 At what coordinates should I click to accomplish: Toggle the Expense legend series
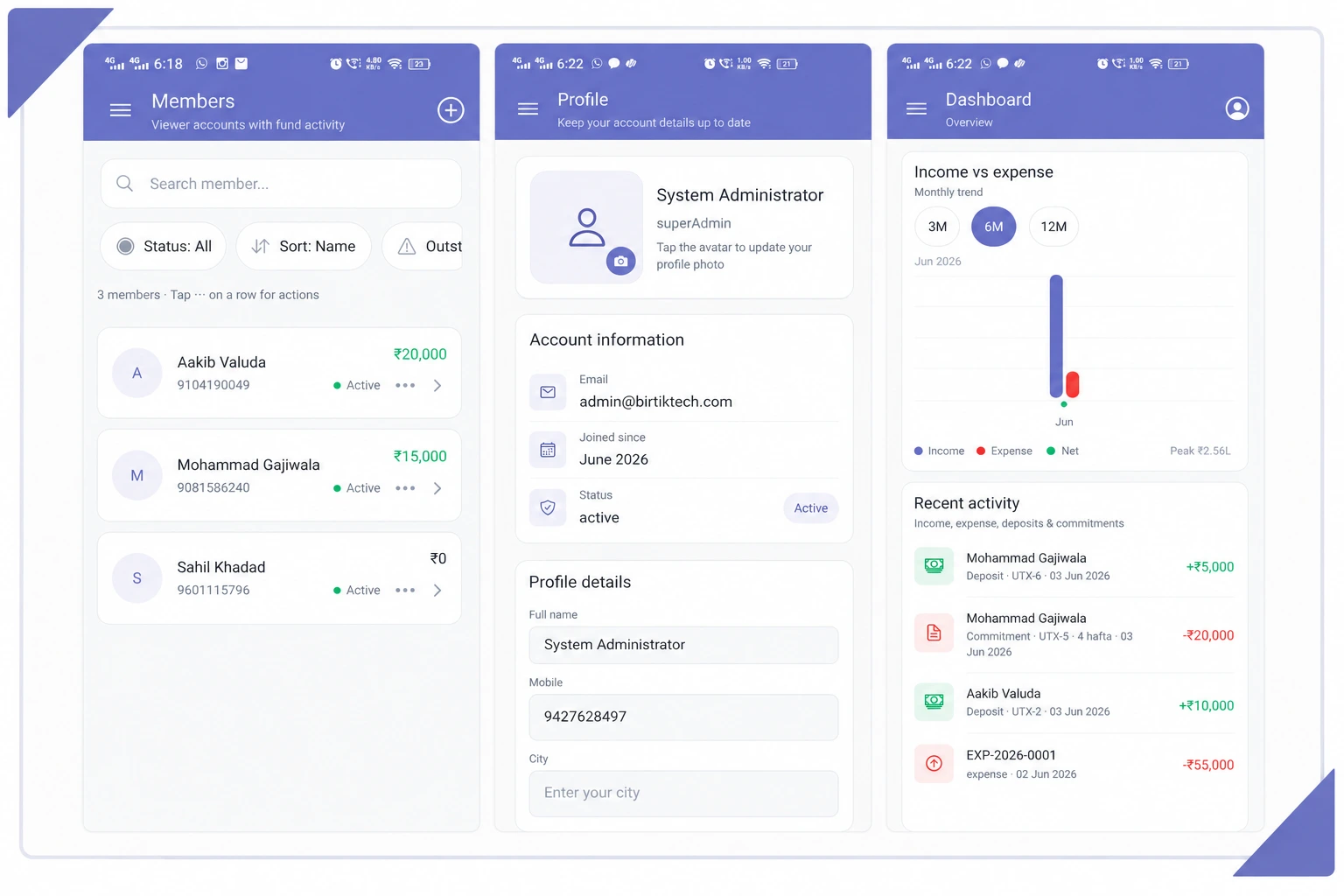tap(1004, 451)
